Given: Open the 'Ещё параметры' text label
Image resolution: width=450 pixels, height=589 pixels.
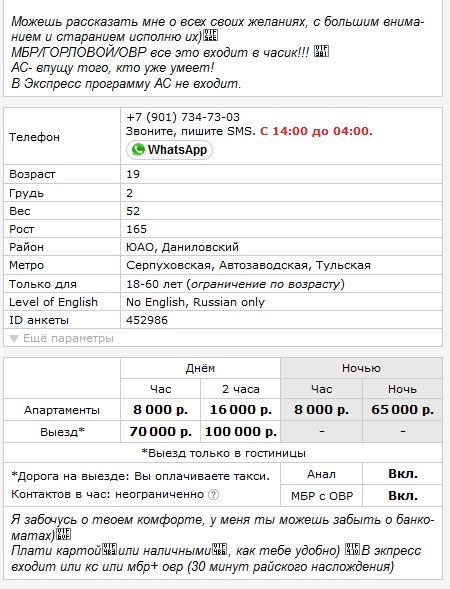Looking at the screenshot, I should point(68,338).
